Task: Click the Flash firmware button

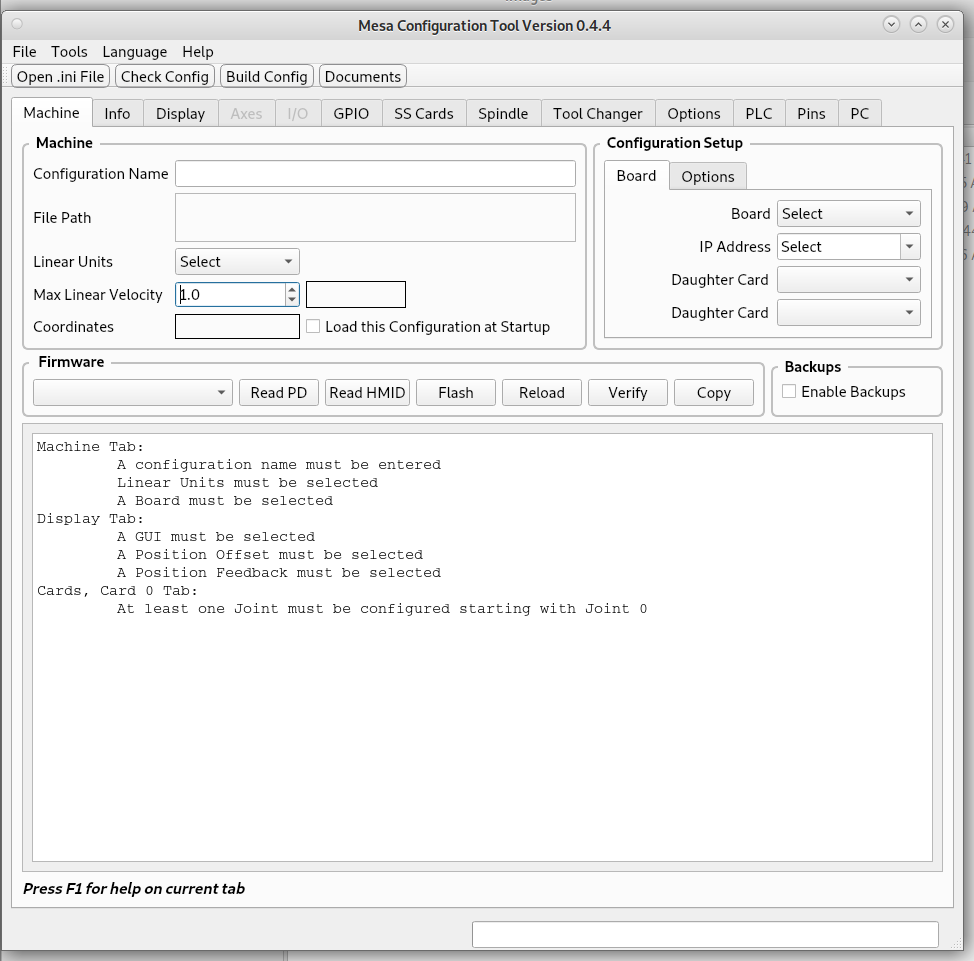Action: [456, 393]
